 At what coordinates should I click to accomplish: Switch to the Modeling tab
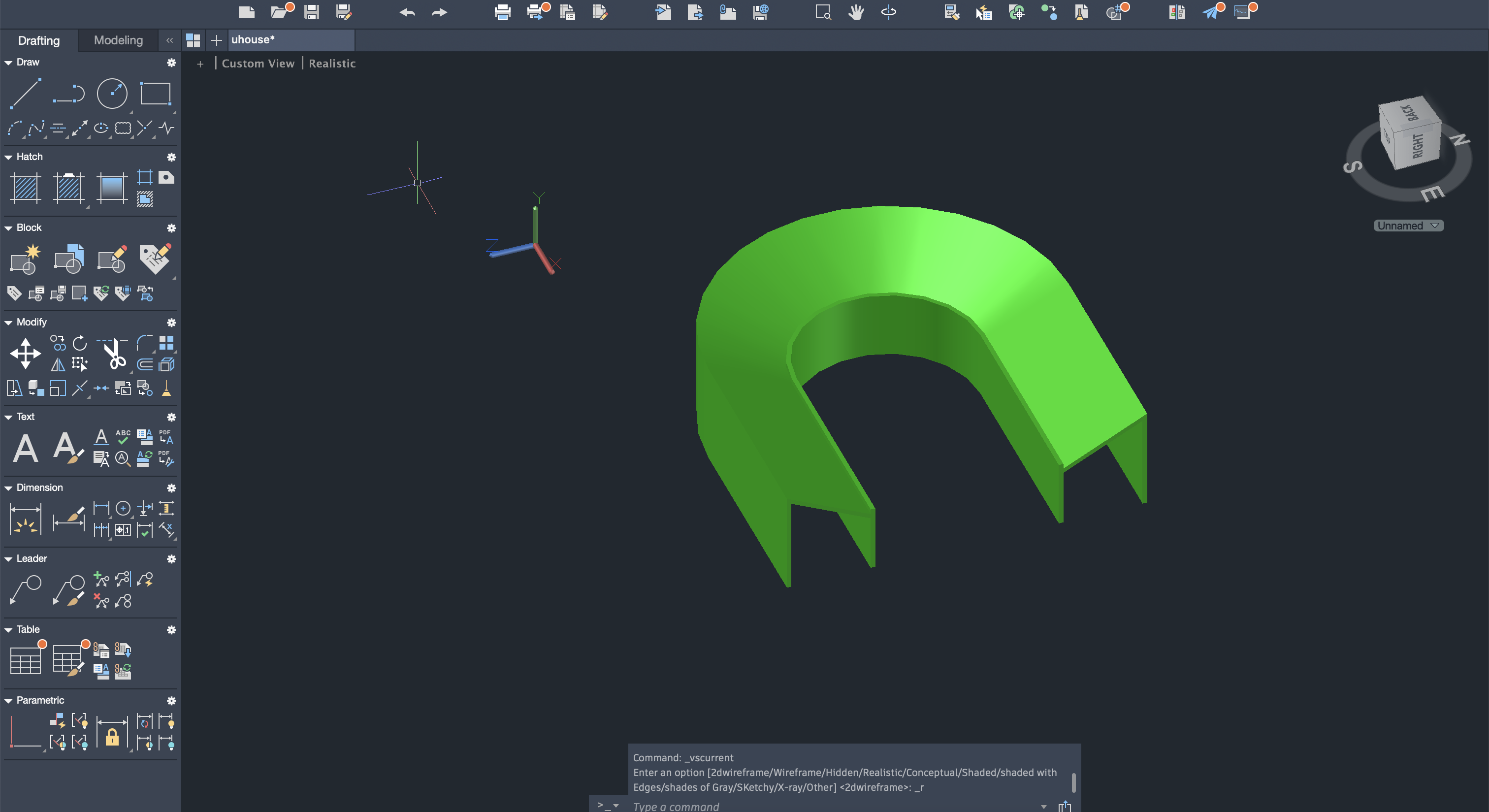point(118,40)
